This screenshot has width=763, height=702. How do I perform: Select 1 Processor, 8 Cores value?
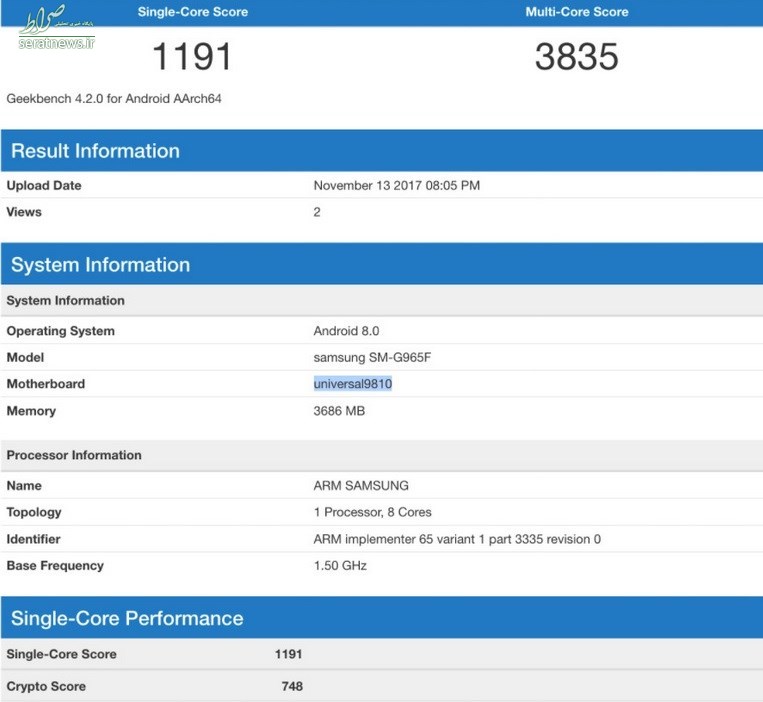click(x=373, y=512)
